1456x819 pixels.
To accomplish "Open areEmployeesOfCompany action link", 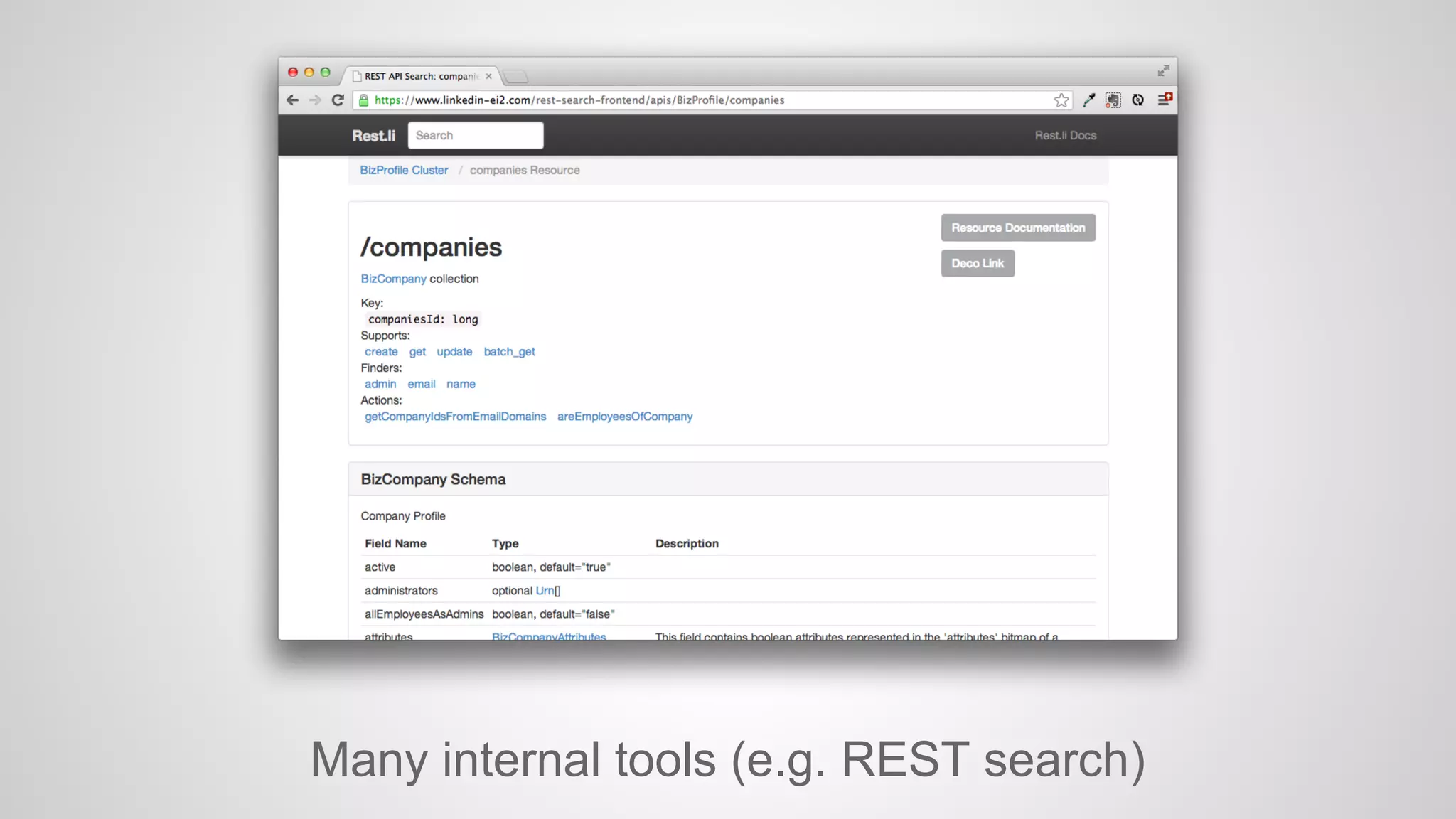I will 624,417.
